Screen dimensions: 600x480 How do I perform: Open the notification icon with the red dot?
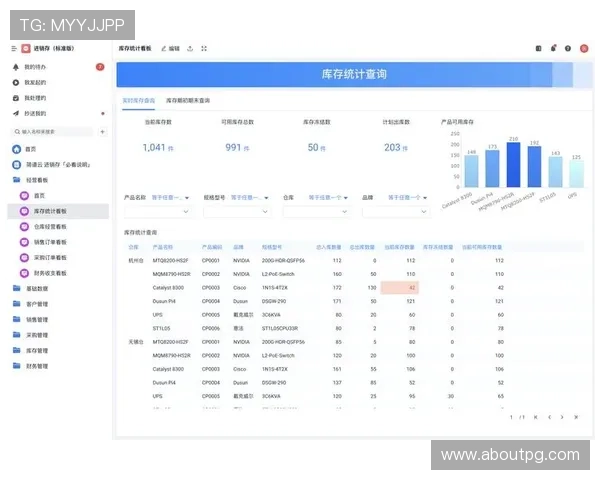pos(553,48)
